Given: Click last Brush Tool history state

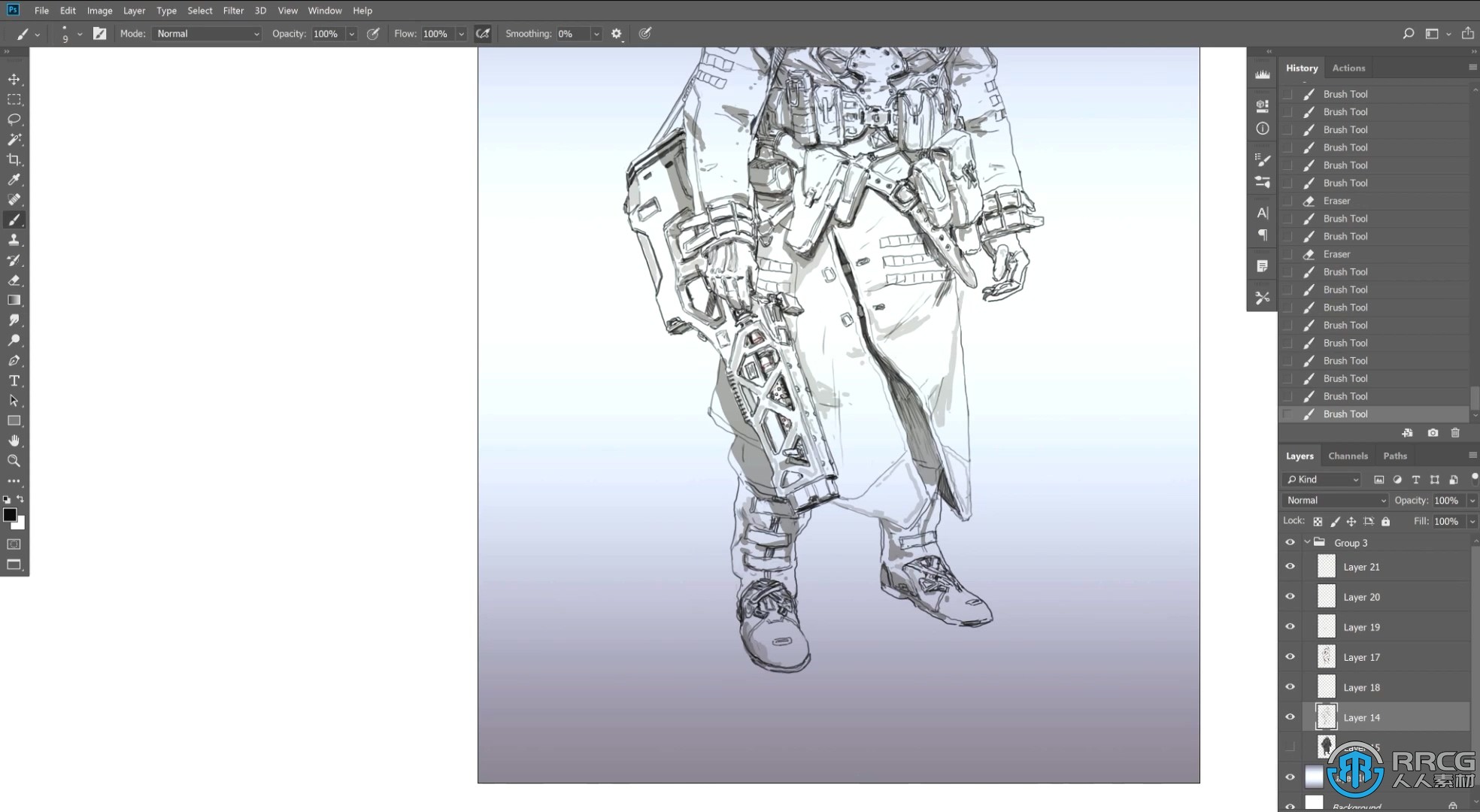Looking at the screenshot, I should pyautogui.click(x=1375, y=414).
